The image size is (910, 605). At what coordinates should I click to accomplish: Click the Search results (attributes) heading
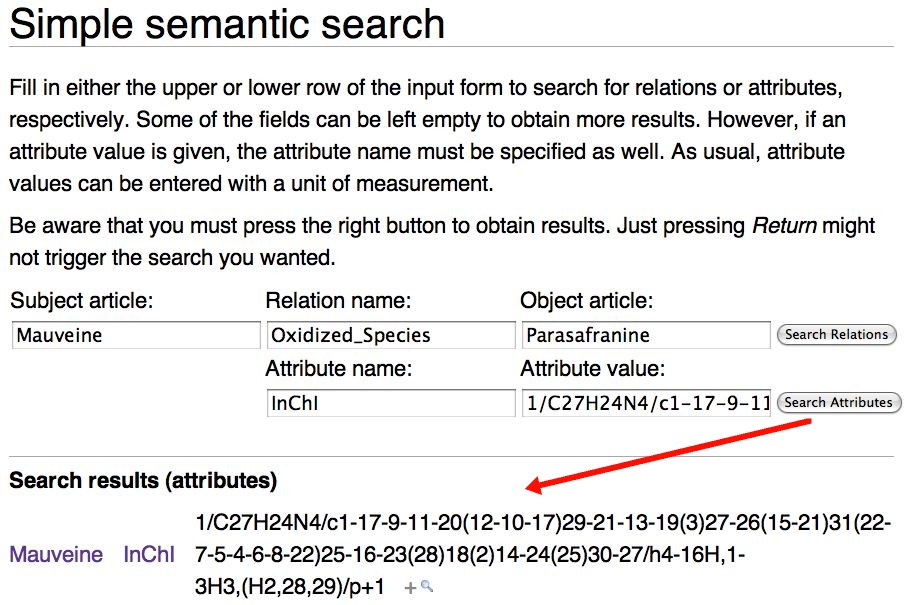click(x=143, y=481)
